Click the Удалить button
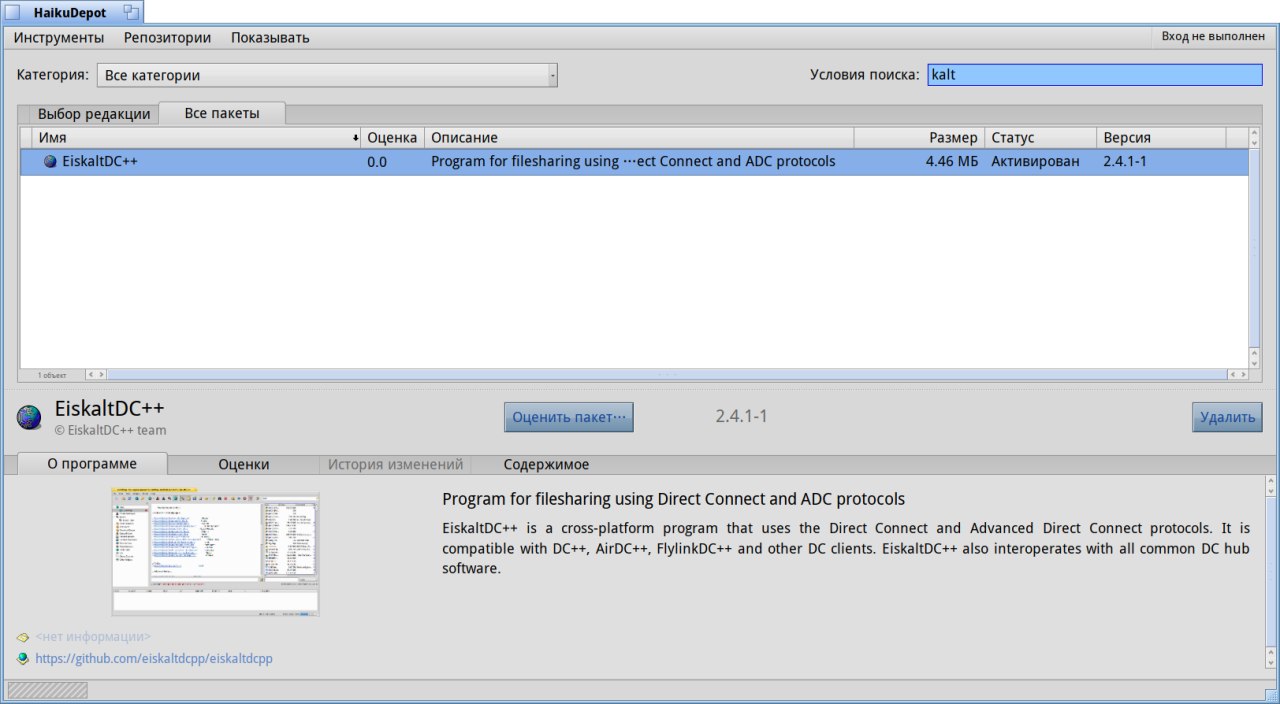Image resolution: width=1280 pixels, height=704 pixels. point(1227,417)
